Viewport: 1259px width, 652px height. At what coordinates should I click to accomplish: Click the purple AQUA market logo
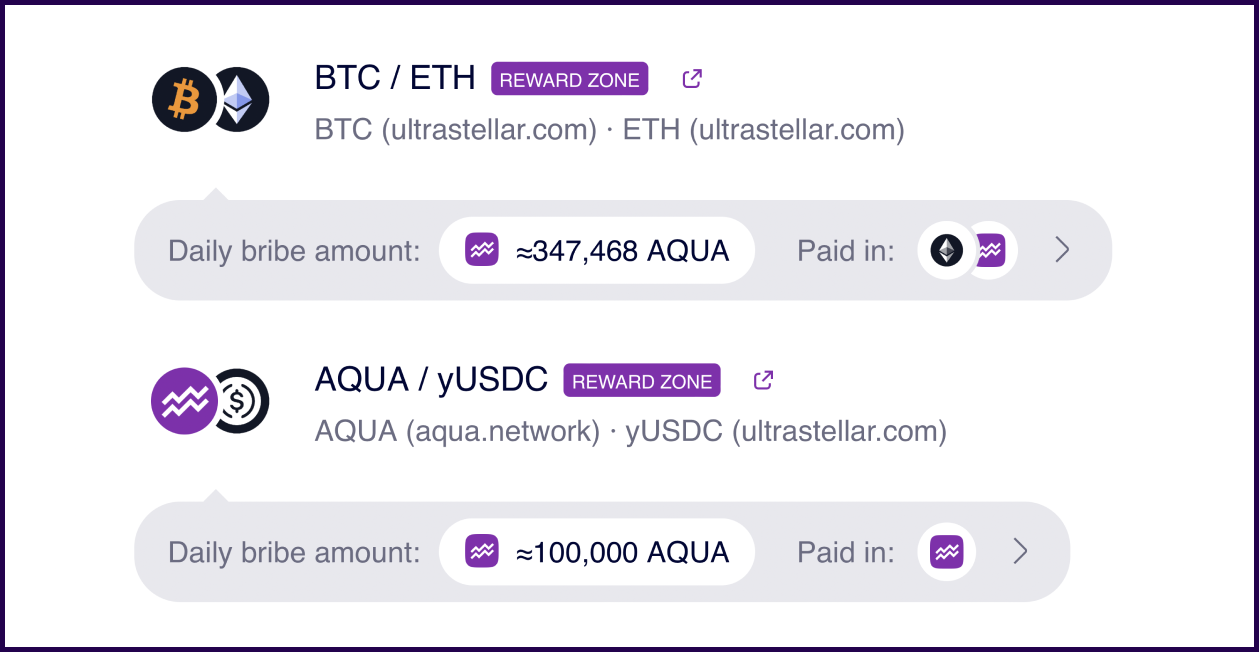point(183,401)
